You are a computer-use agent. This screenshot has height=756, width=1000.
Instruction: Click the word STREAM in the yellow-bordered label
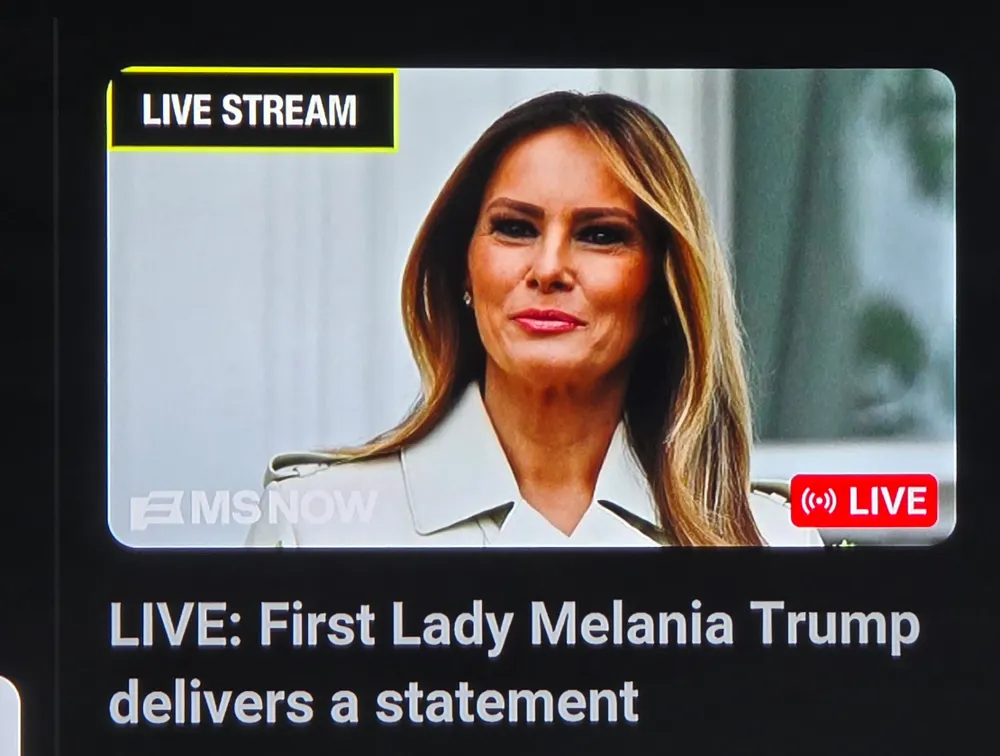pyautogui.click(x=288, y=110)
